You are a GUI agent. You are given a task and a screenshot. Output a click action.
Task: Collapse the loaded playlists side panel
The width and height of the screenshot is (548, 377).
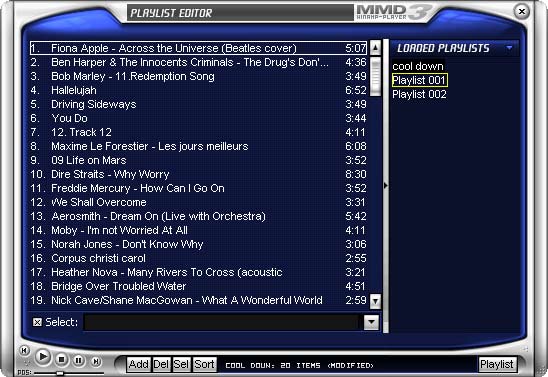pos(386,186)
